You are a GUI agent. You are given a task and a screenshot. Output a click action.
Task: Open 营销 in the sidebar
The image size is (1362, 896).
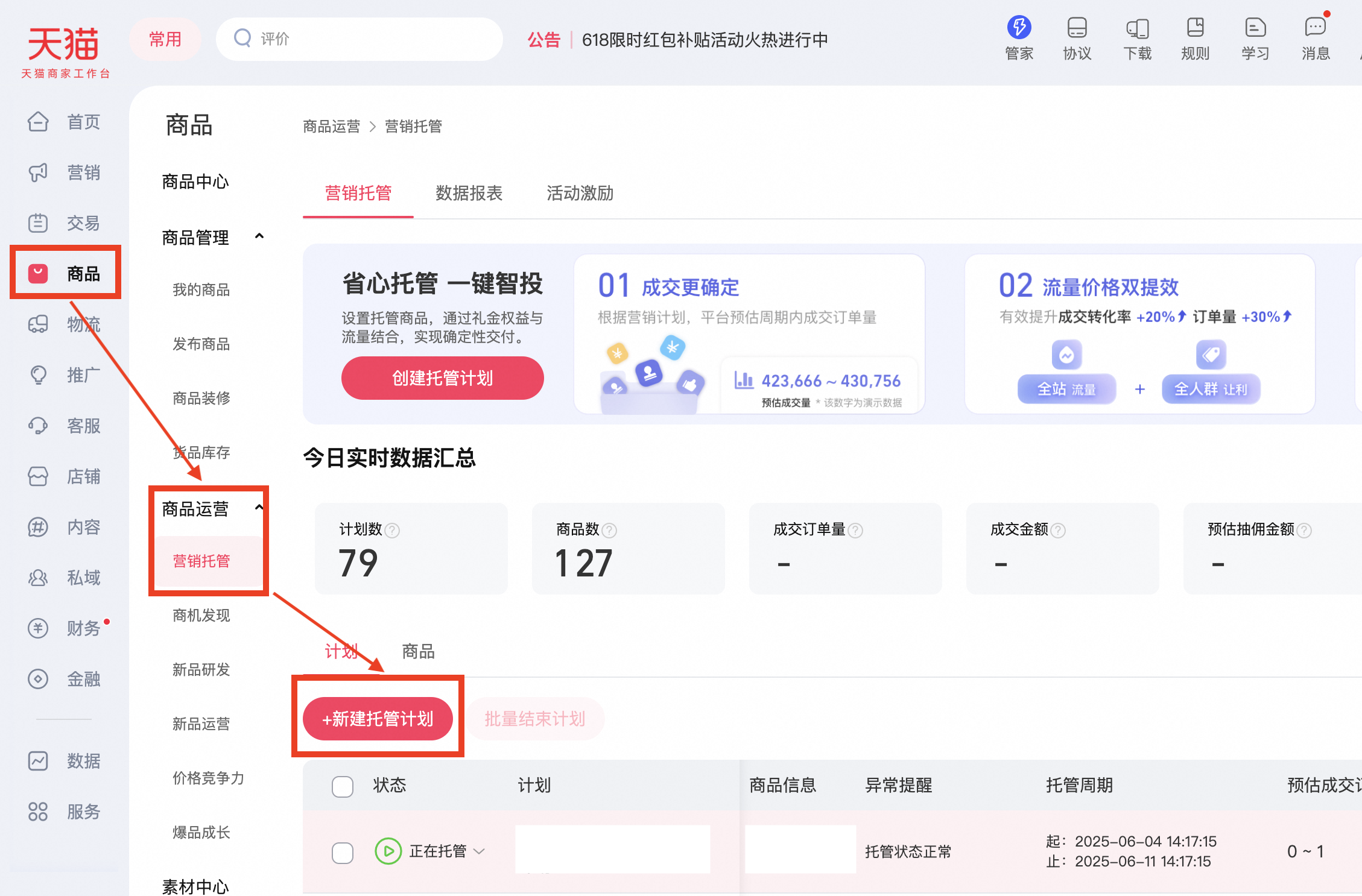click(65, 172)
